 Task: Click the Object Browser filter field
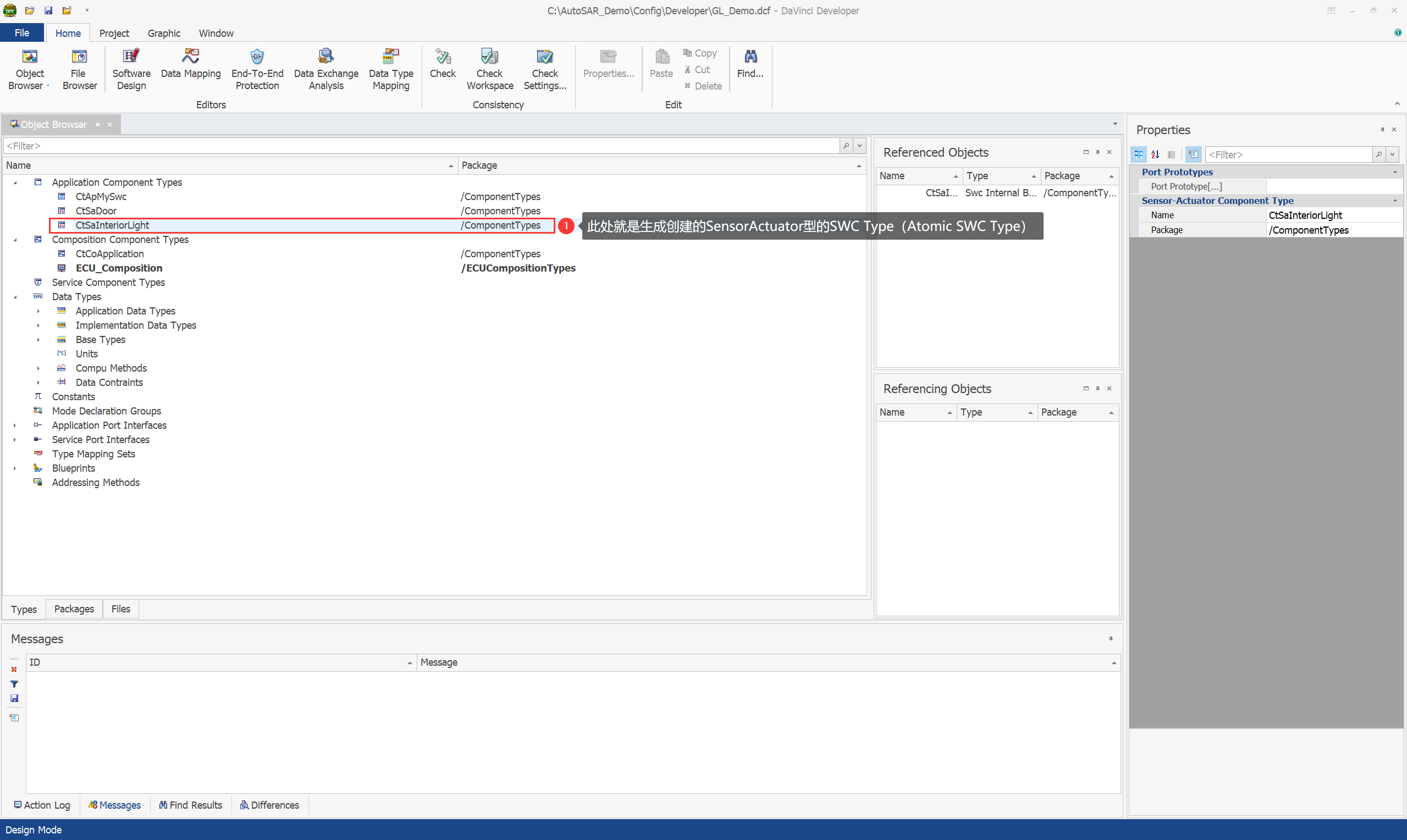click(x=419, y=146)
